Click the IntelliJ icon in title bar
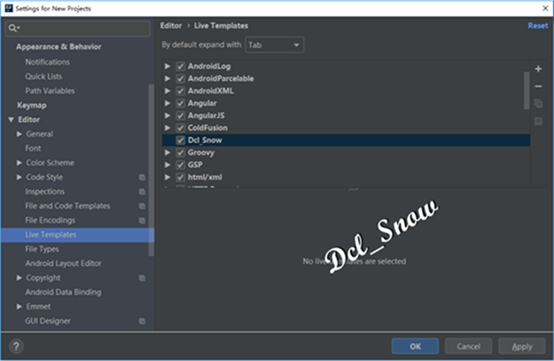Viewport: 554px width, 361px height. pos(8,8)
